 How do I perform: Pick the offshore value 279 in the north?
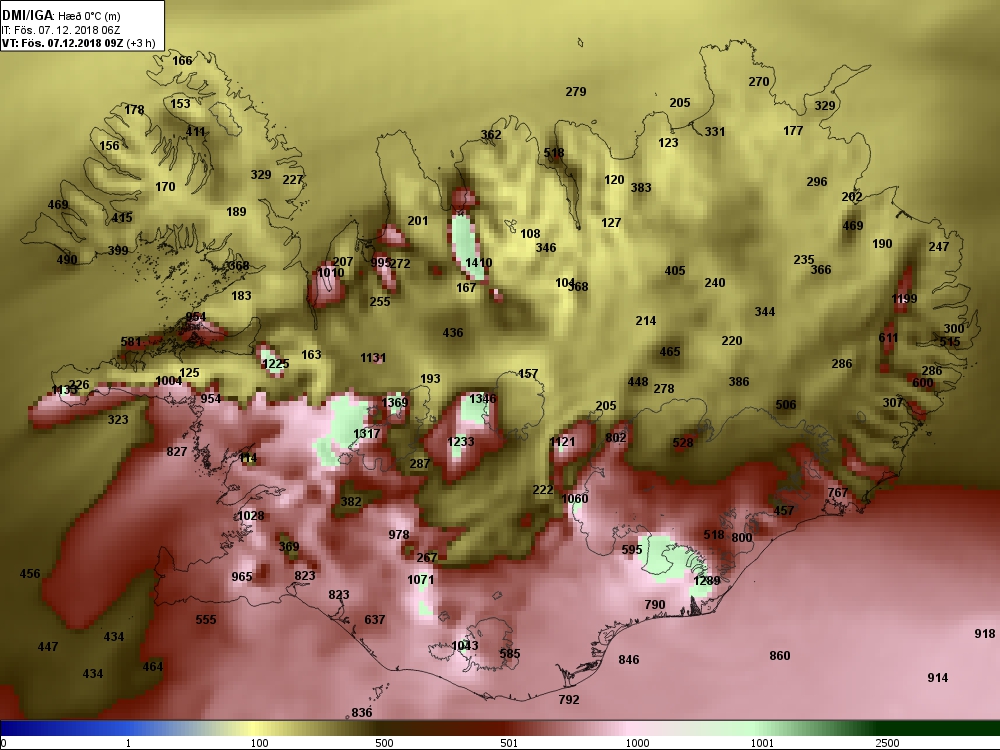coord(575,92)
